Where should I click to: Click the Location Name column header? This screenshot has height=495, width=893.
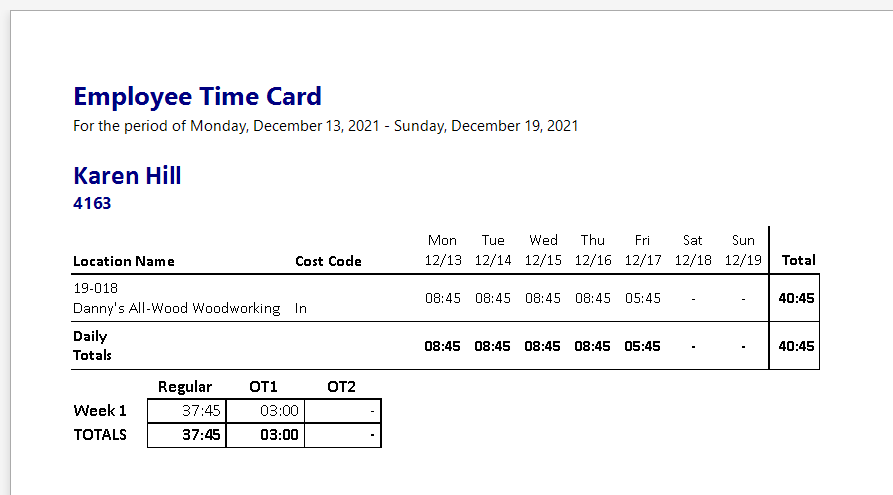tap(124, 261)
